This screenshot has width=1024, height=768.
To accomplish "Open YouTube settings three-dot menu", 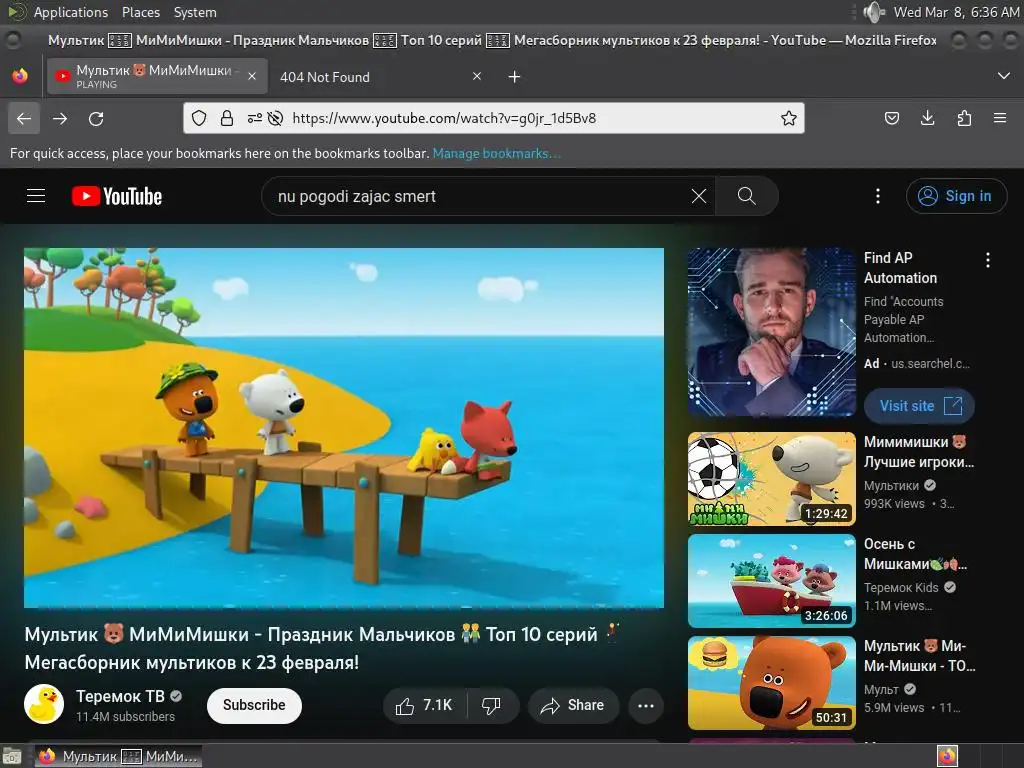I will pos(878,196).
